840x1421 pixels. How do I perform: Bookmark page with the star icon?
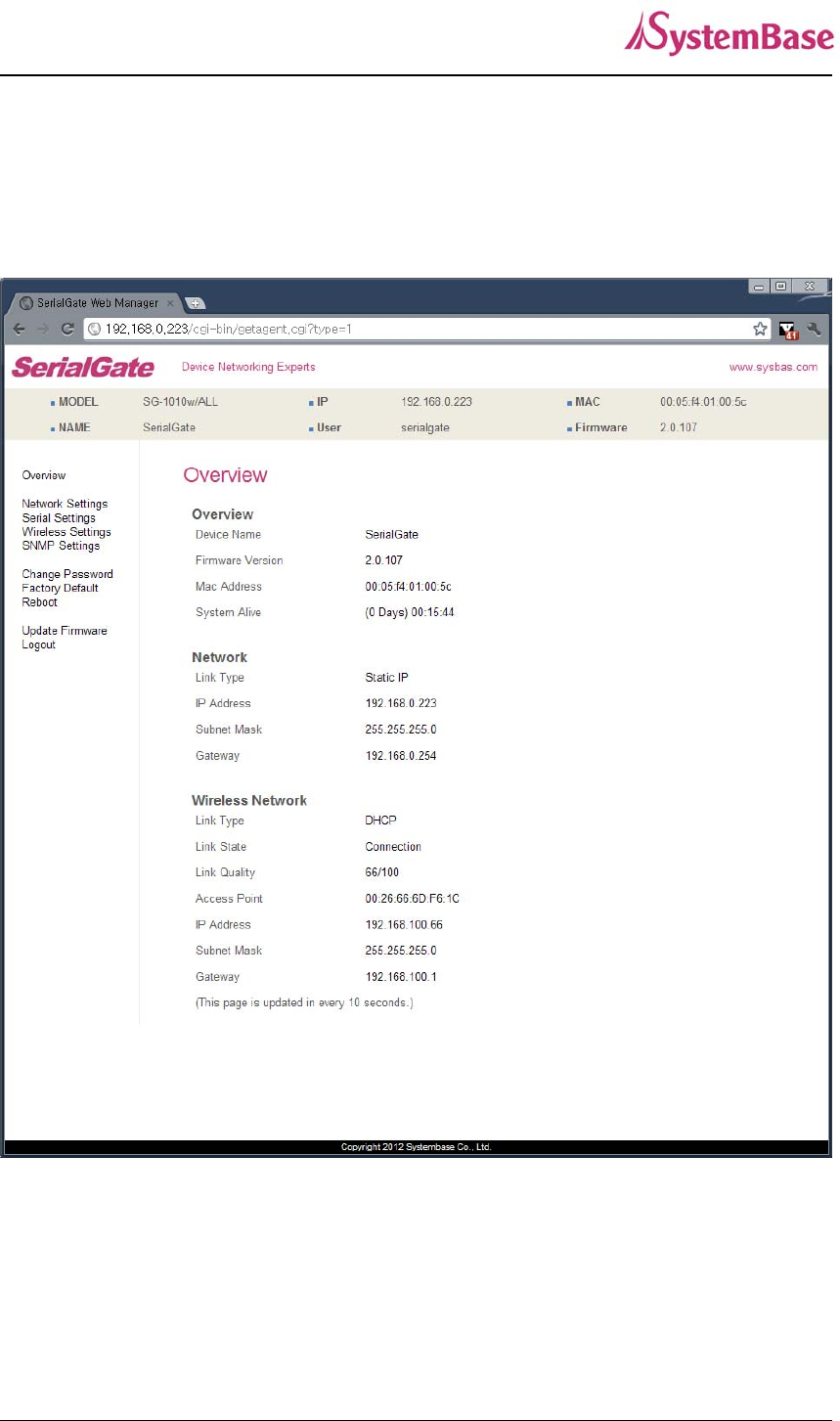pyautogui.click(x=760, y=330)
